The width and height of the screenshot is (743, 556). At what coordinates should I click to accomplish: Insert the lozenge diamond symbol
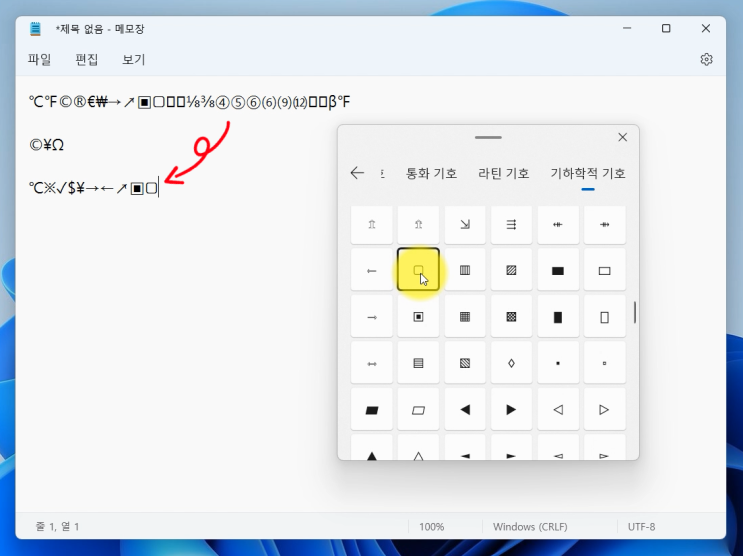coord(511,363)
